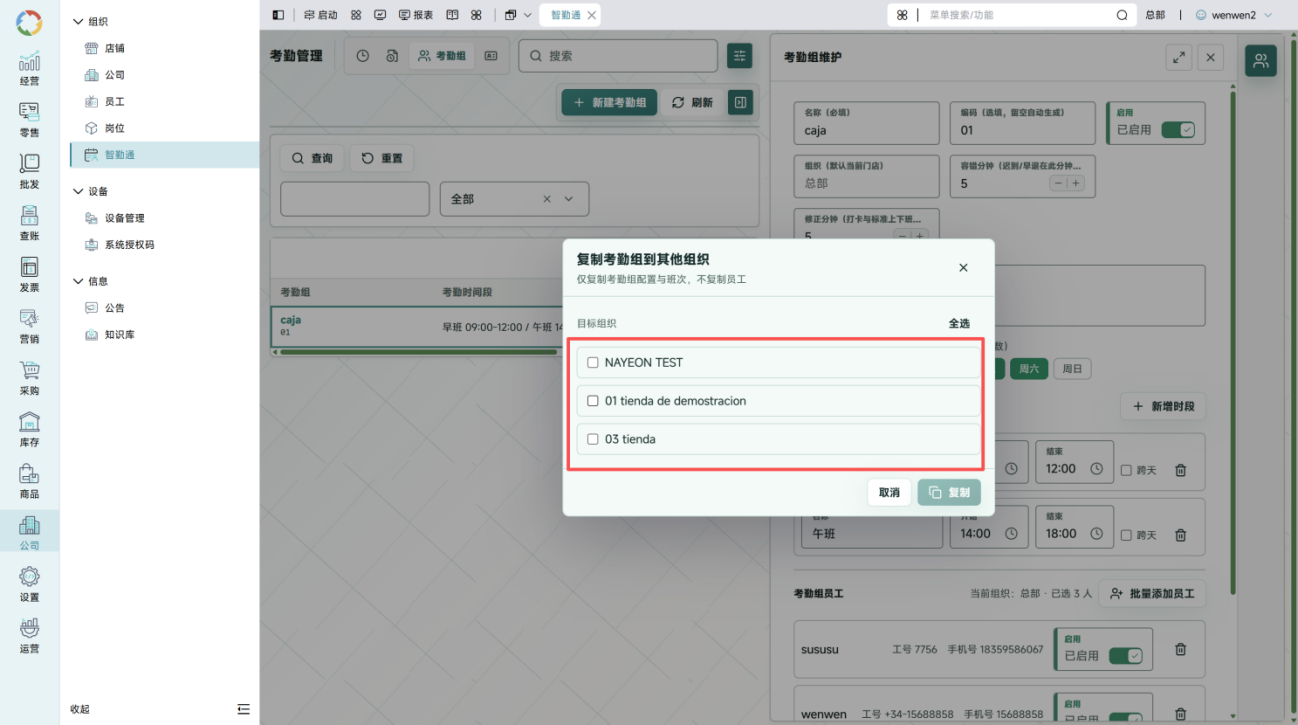Click 取消 to cancel the copy dialog
Viewport: 1298px width, 725px height.
pyautogui.click(x=889, y=492)
